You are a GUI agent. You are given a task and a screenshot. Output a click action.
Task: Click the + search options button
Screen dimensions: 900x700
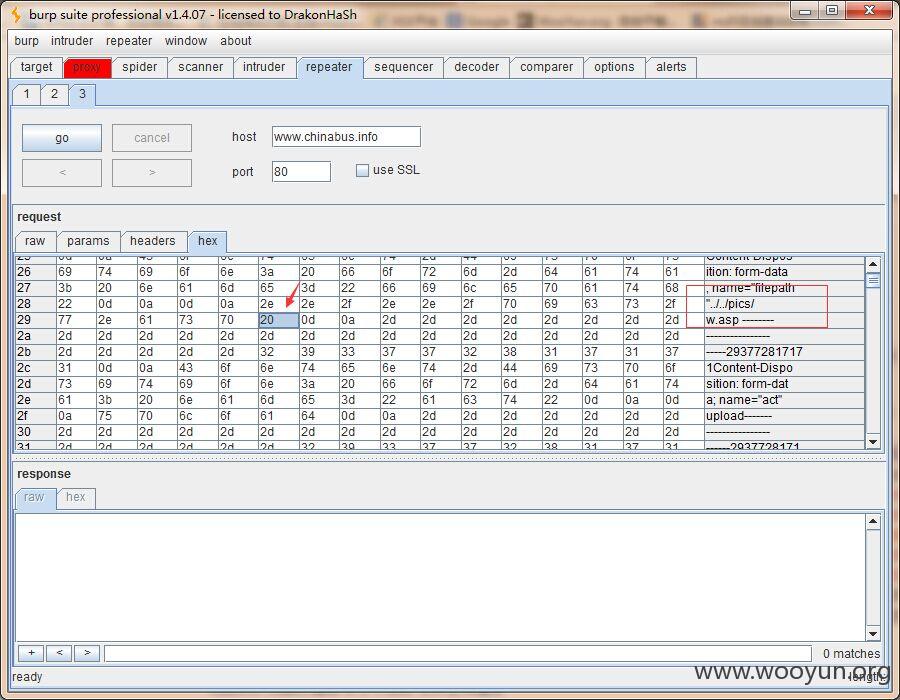tap(31, 653)
